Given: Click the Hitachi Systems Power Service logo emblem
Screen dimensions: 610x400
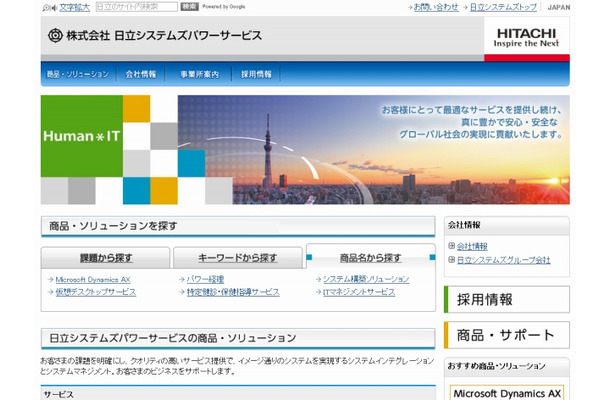Looking at the screenshot, I should pyautogui.click(x=55, y=36).
